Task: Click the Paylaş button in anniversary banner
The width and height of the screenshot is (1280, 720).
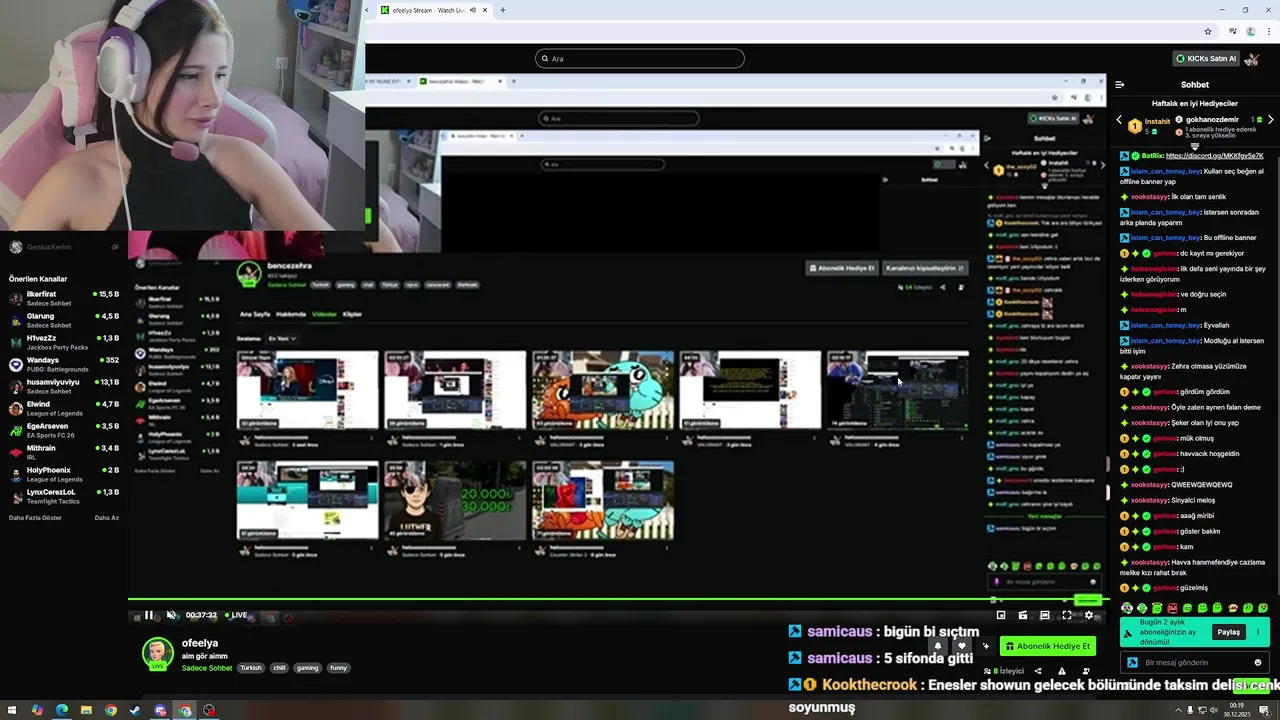Action: [1229, 632]
